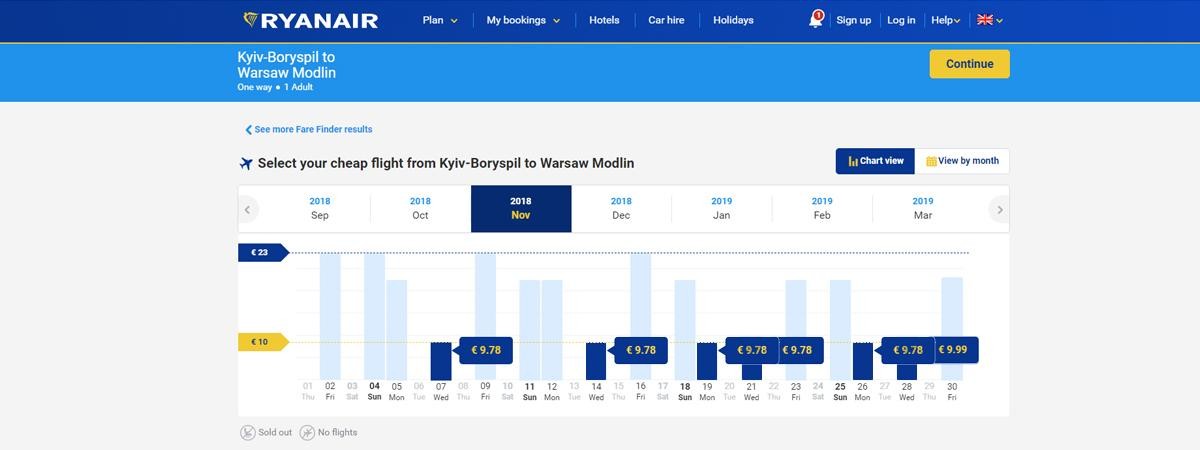Go to previous months with left arrow
This screenshot has width=1200, height=450.
coord(247,210)
